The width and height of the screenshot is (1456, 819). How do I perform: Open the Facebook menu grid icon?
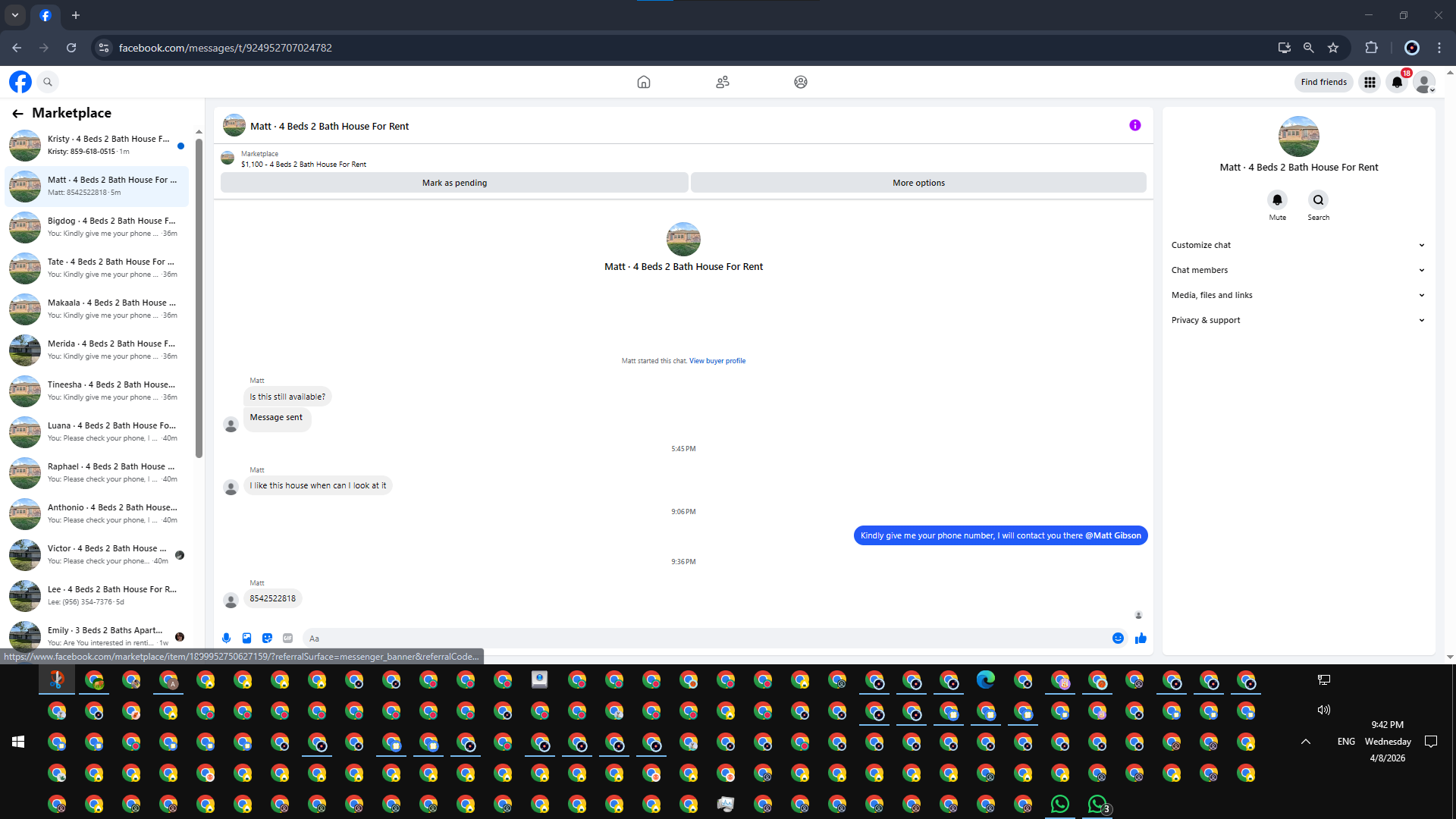click(x=1370, y=82)
